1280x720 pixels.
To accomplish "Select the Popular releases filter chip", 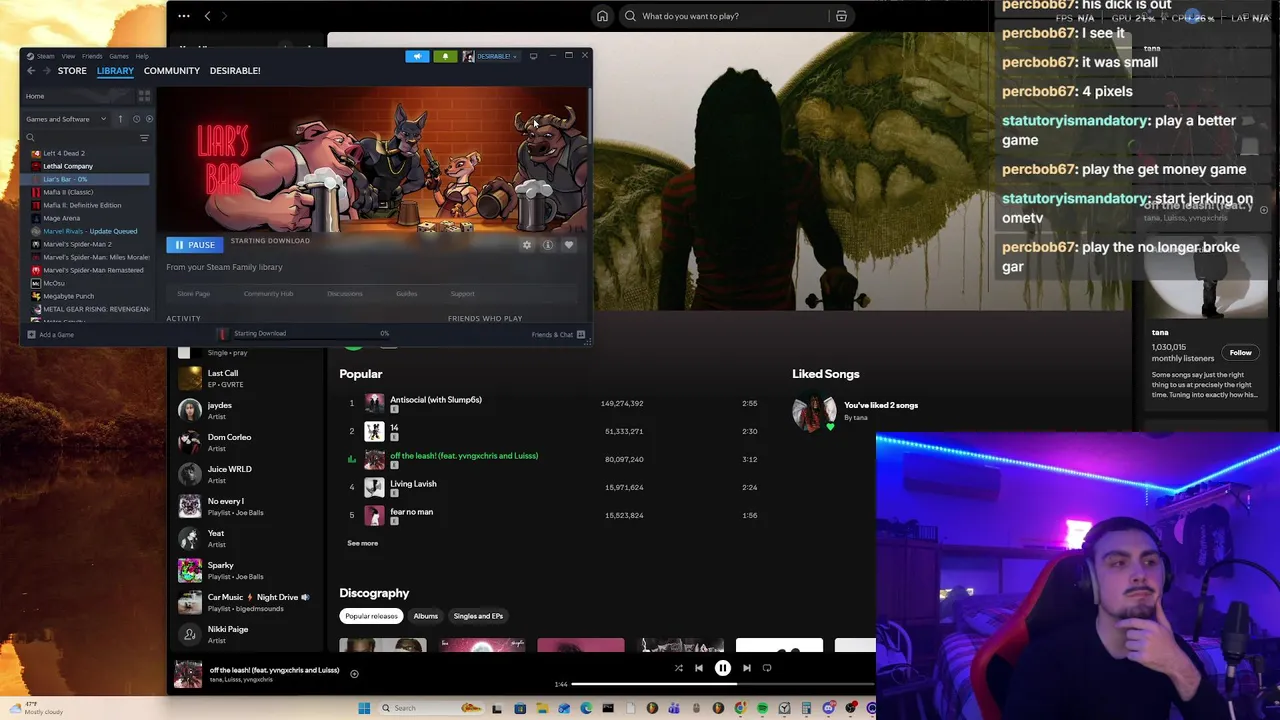I will point(371,616).
